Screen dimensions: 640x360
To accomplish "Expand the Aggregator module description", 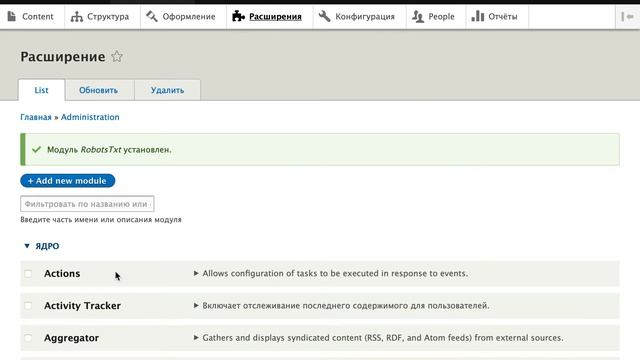I will pyautogui.click(x=378, y=338).
